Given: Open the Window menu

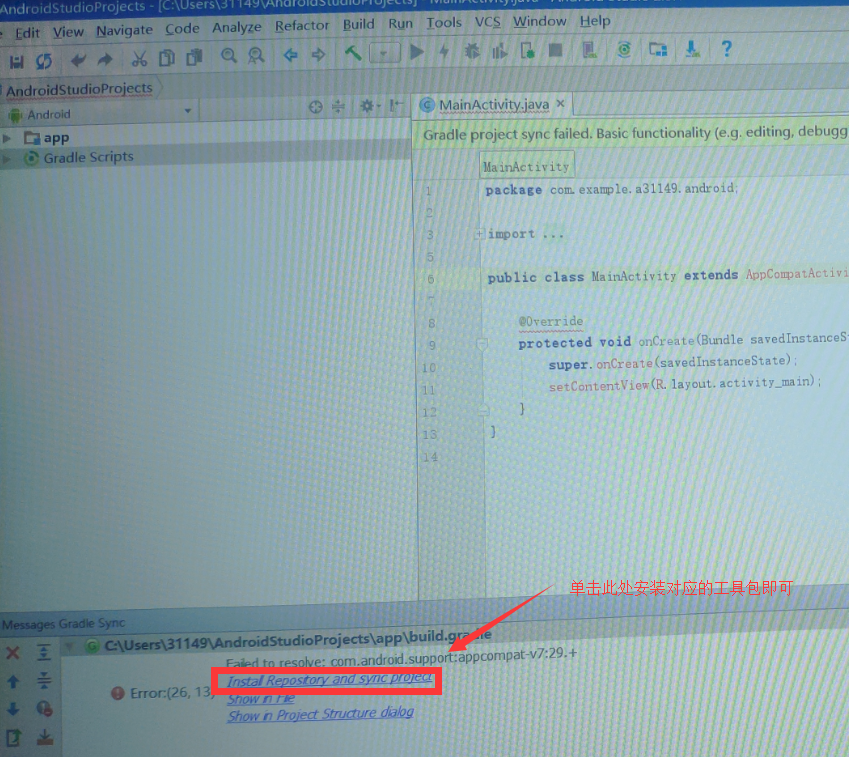Looking at the screenshot, I should coord(540,21).
